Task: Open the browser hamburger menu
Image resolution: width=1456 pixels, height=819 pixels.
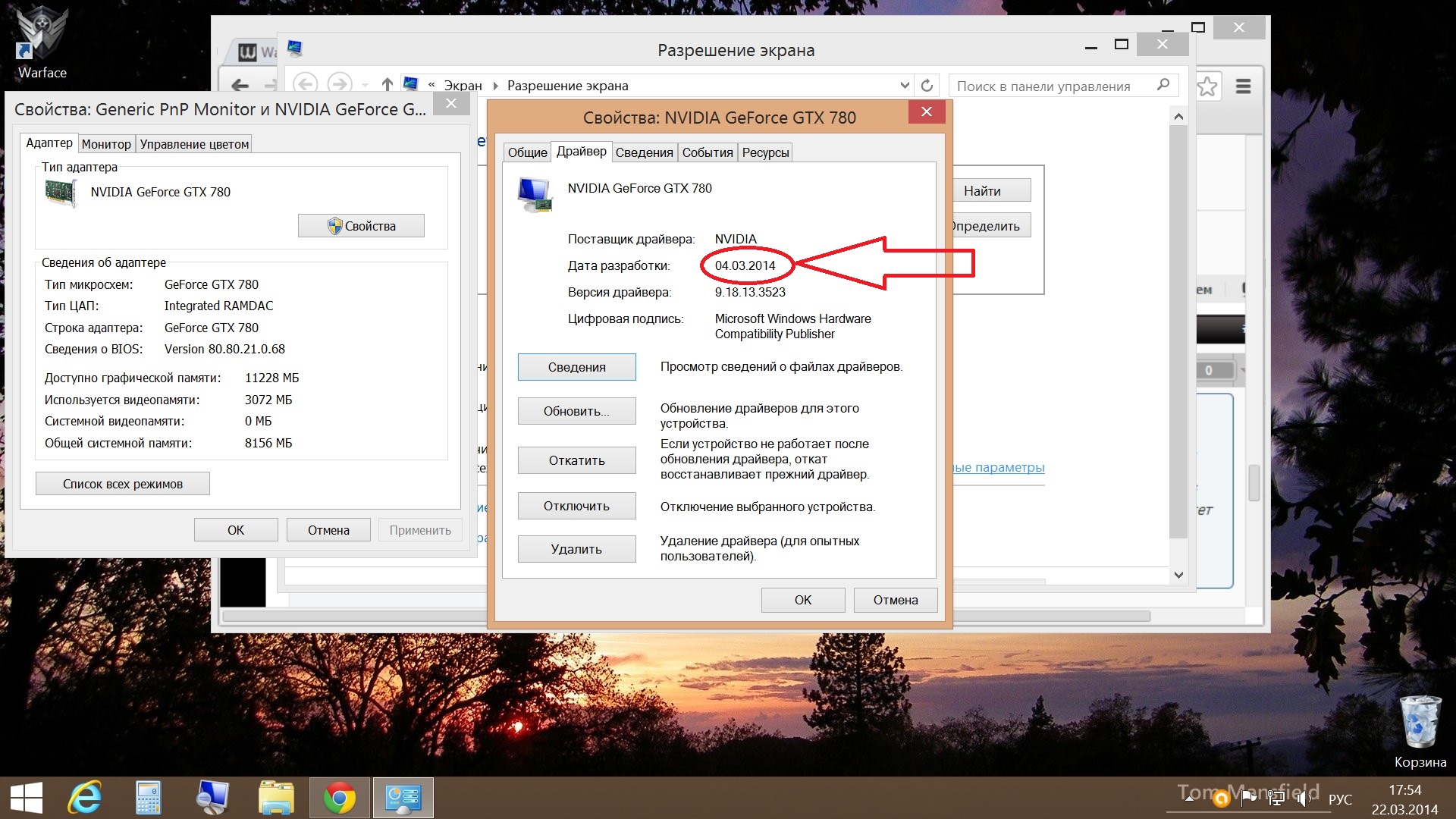Action: pyautogui.click(x=1243, y=86)
